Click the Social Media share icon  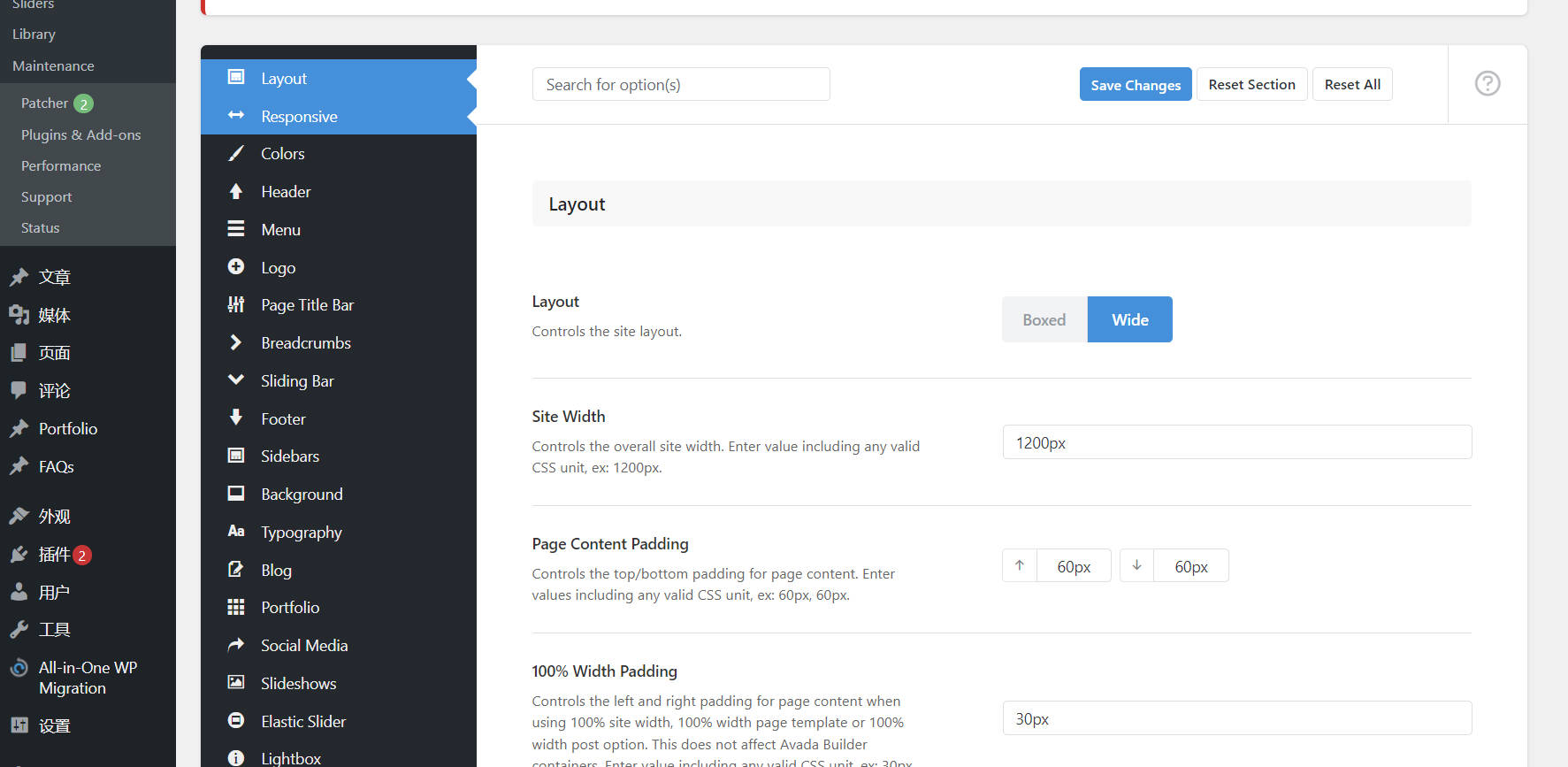tap(236, 645)
